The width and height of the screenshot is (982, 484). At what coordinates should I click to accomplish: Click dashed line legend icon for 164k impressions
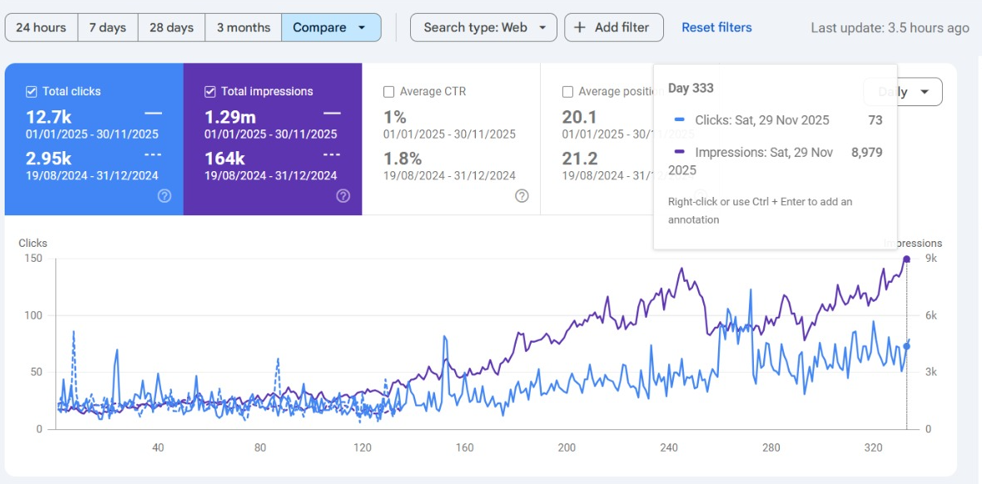pyautogui.click(x=332, y=155)
